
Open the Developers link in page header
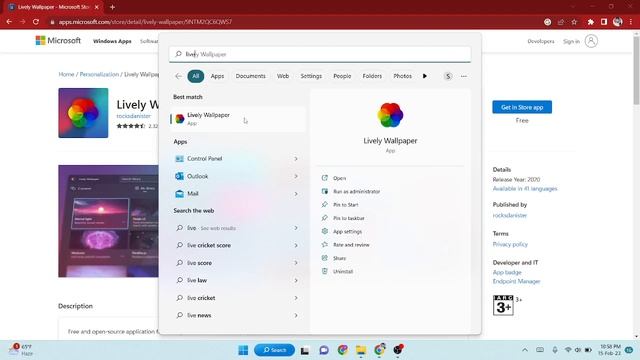(540, 41)
